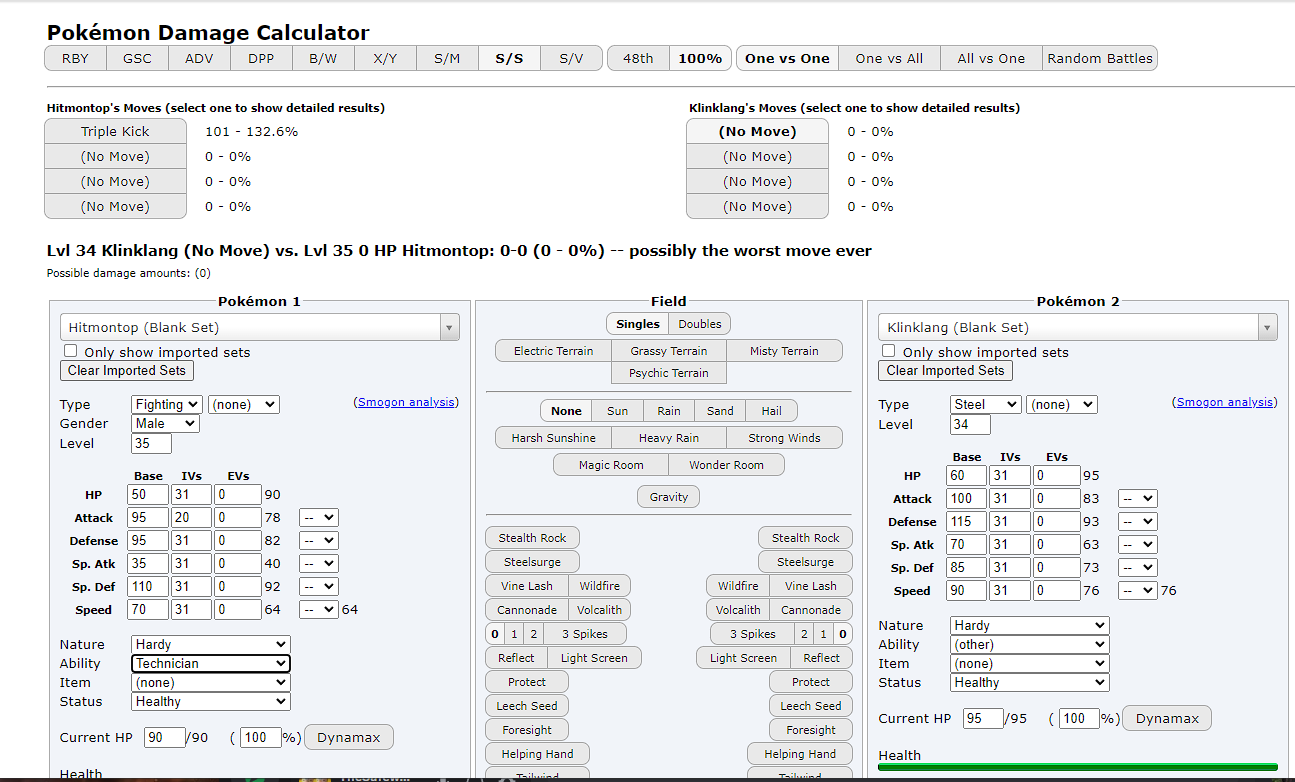Select the X/Y generation tab

(x=385, y=58)
